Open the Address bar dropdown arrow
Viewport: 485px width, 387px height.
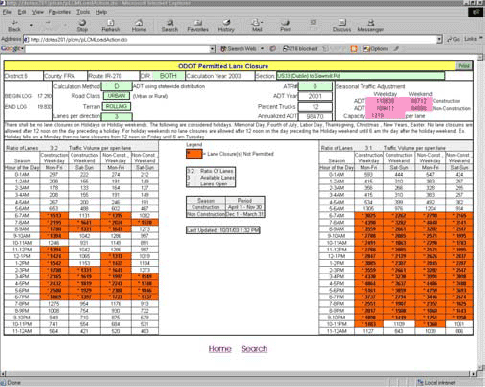[x=439, y=40]
